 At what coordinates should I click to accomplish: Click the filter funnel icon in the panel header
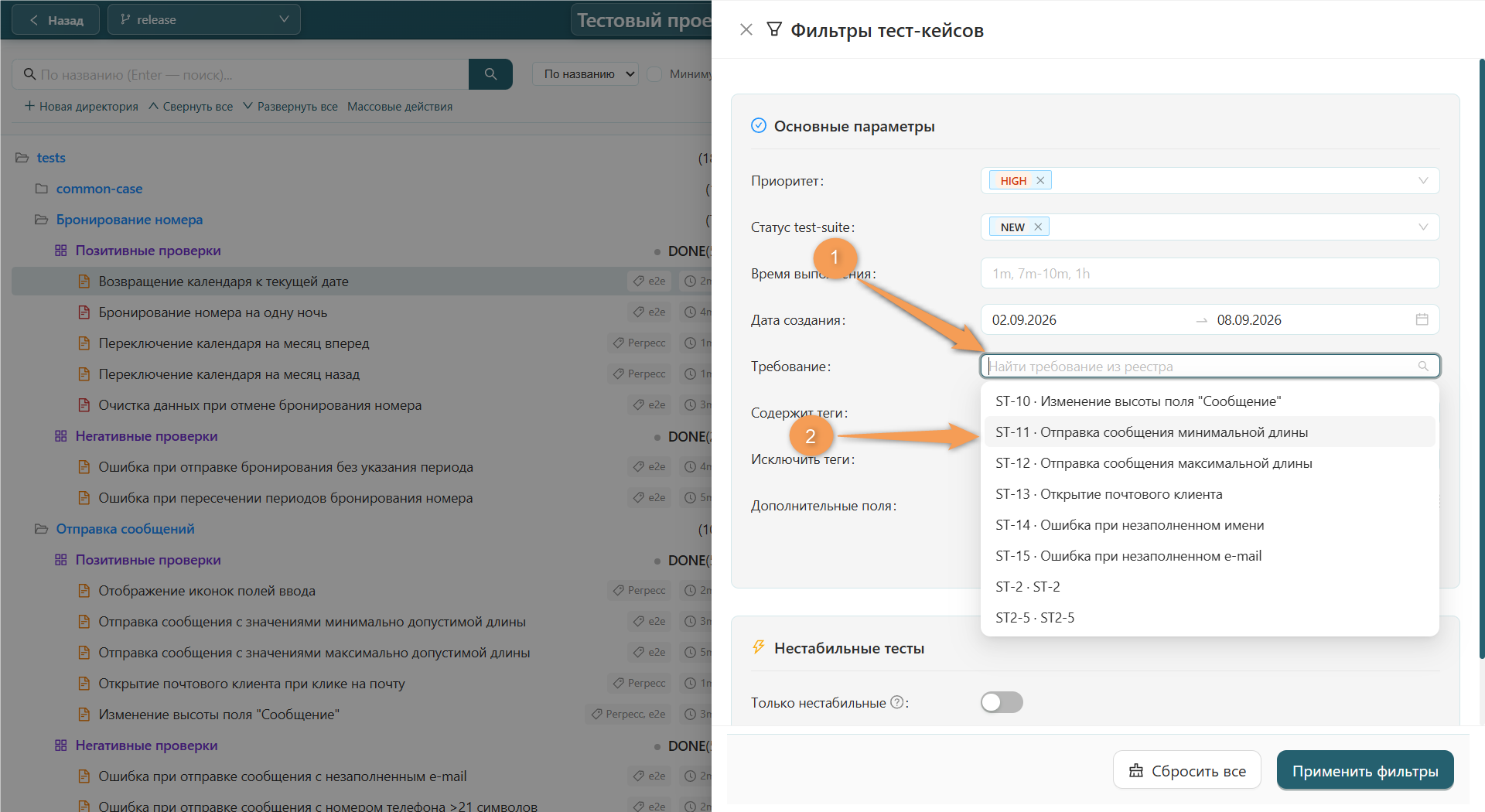[773, 29]
